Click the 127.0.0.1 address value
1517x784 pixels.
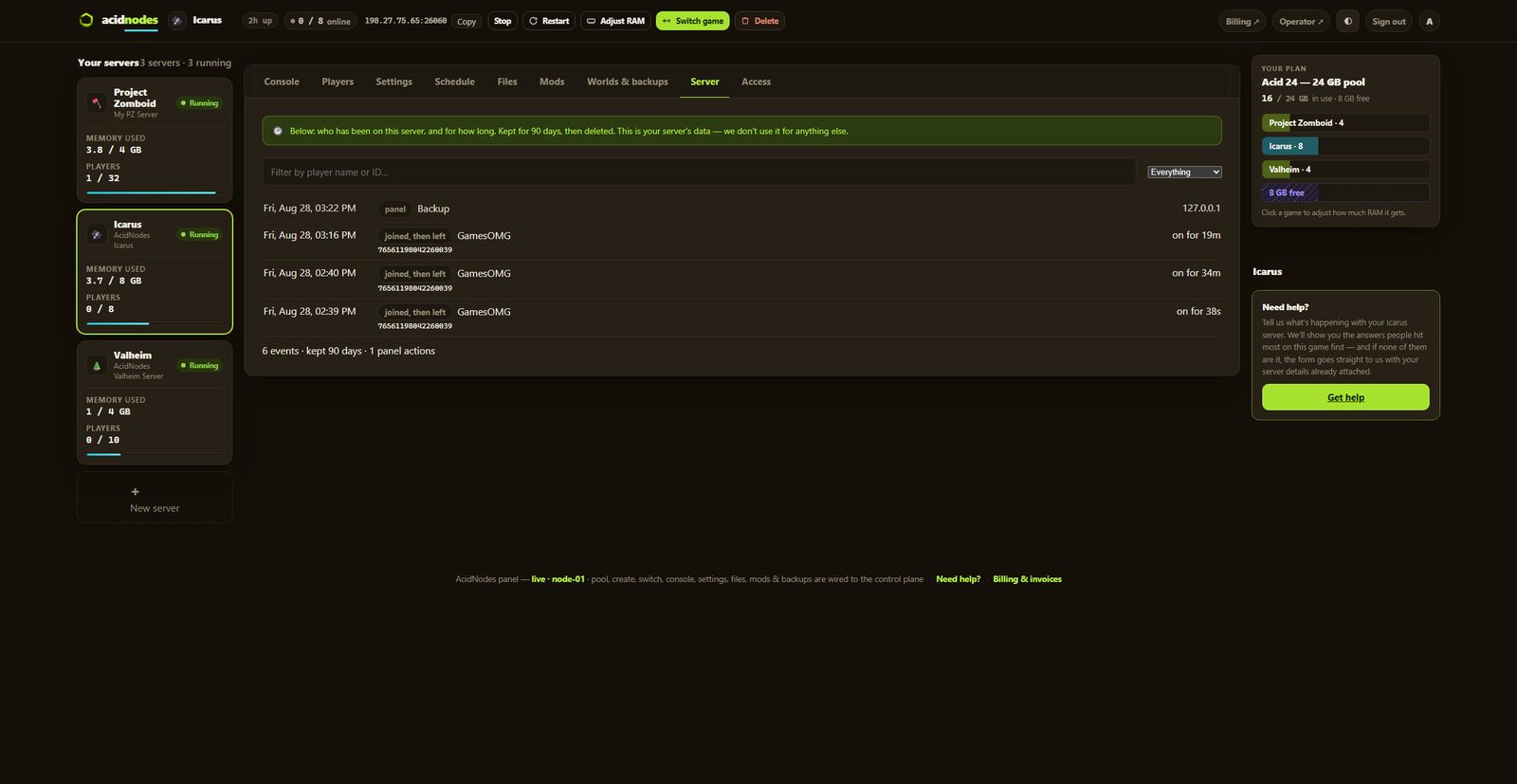(1201, 208)
